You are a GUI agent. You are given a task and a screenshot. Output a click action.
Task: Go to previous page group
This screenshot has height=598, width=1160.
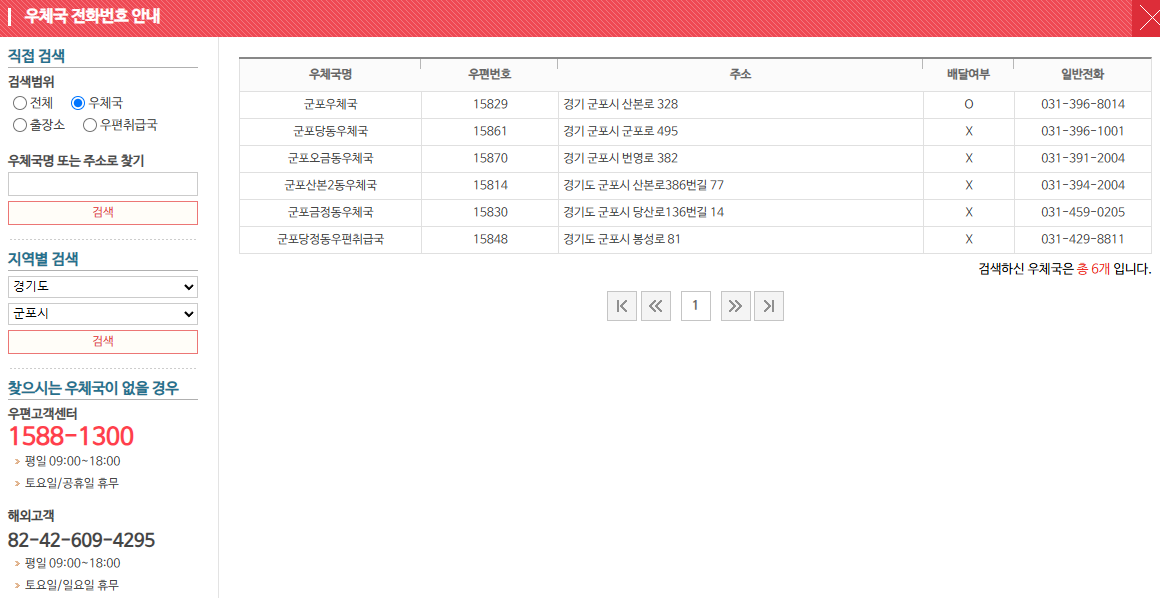(x=655, y=306)
